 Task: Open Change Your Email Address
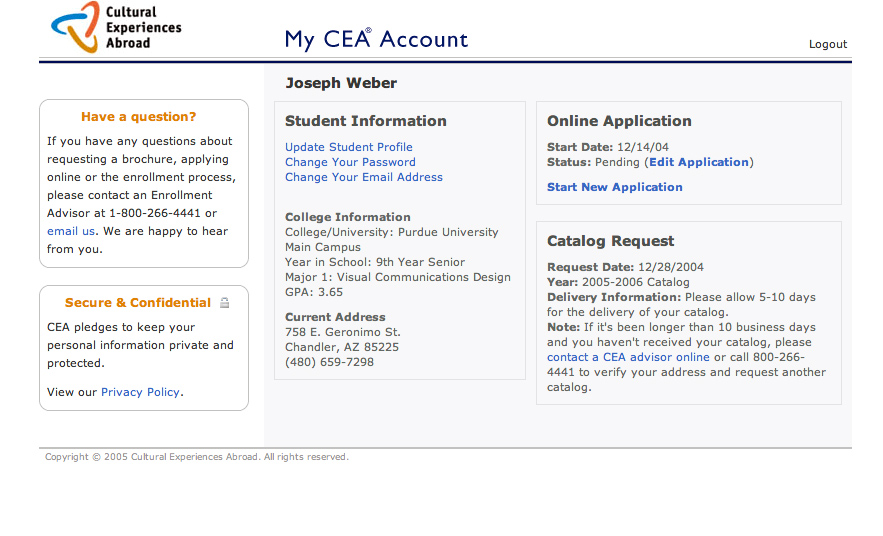(x=363, y=177)
